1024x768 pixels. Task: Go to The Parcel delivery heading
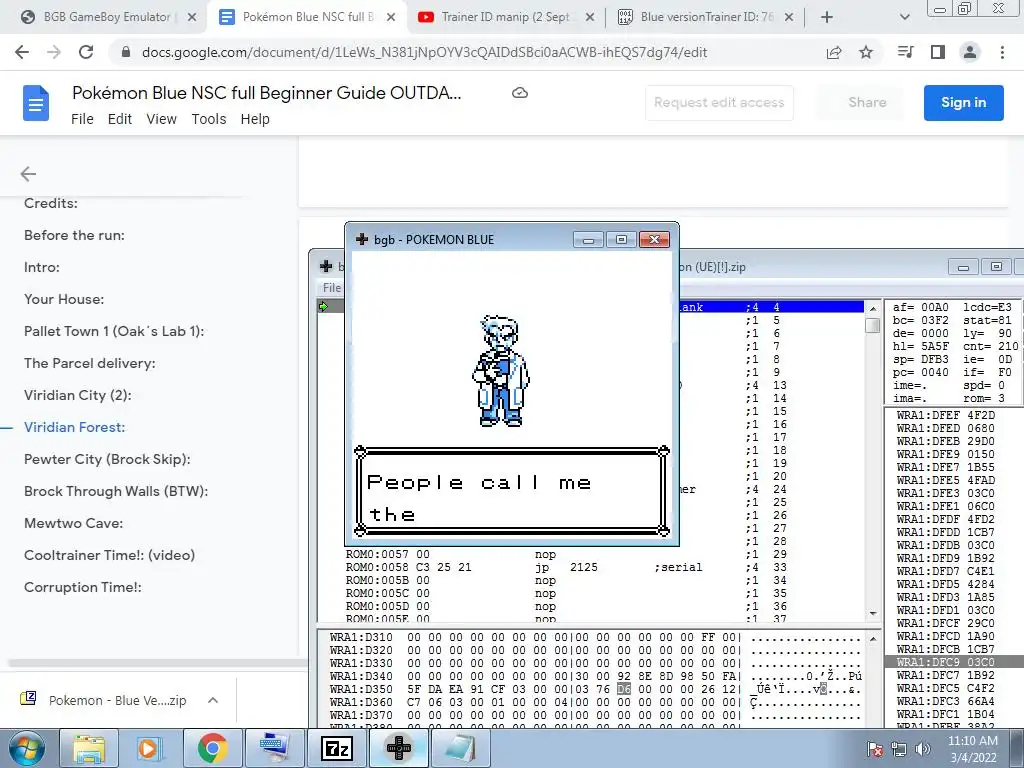pos(90,363)
